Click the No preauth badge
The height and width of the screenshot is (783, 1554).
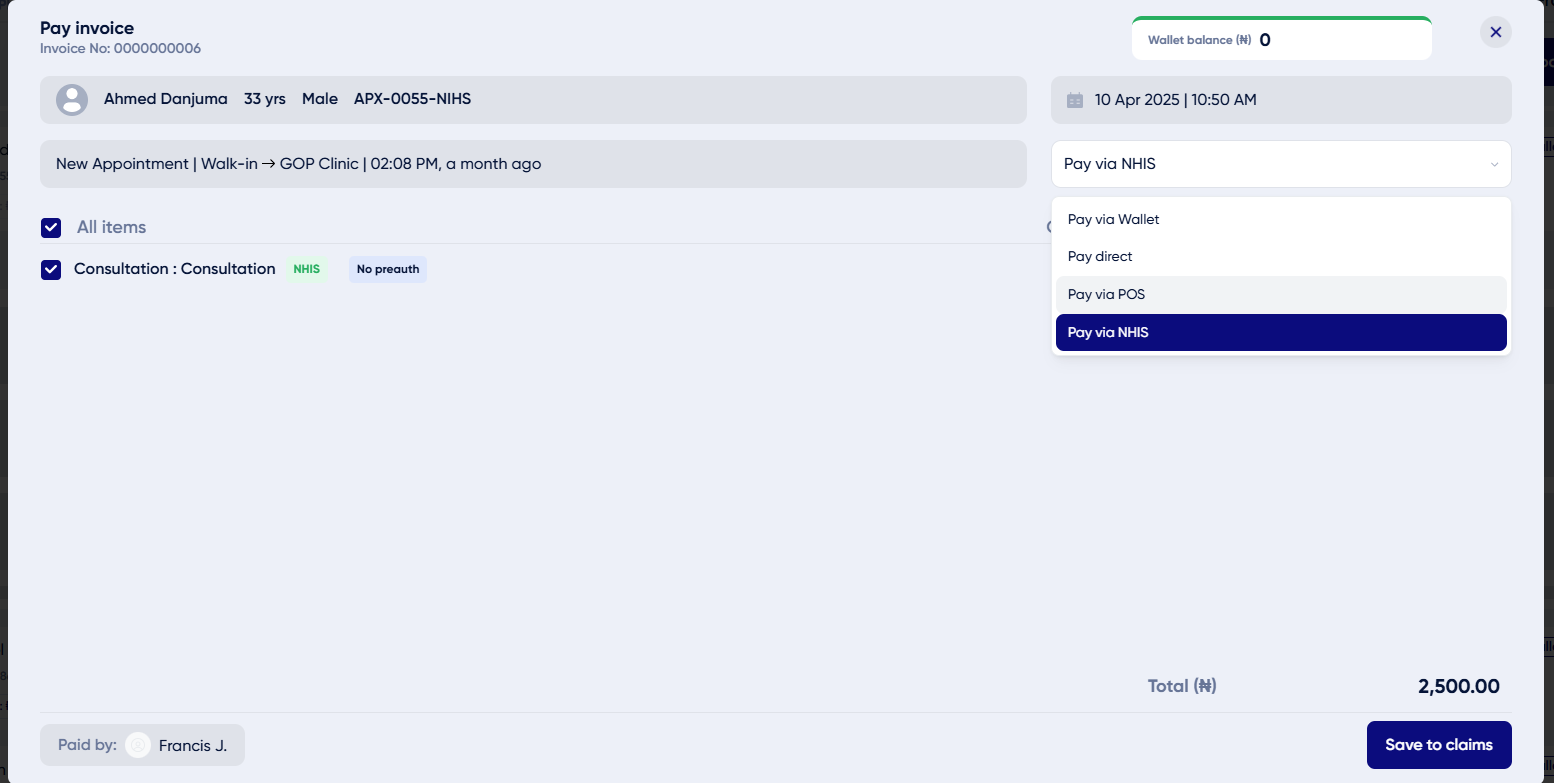387,269
